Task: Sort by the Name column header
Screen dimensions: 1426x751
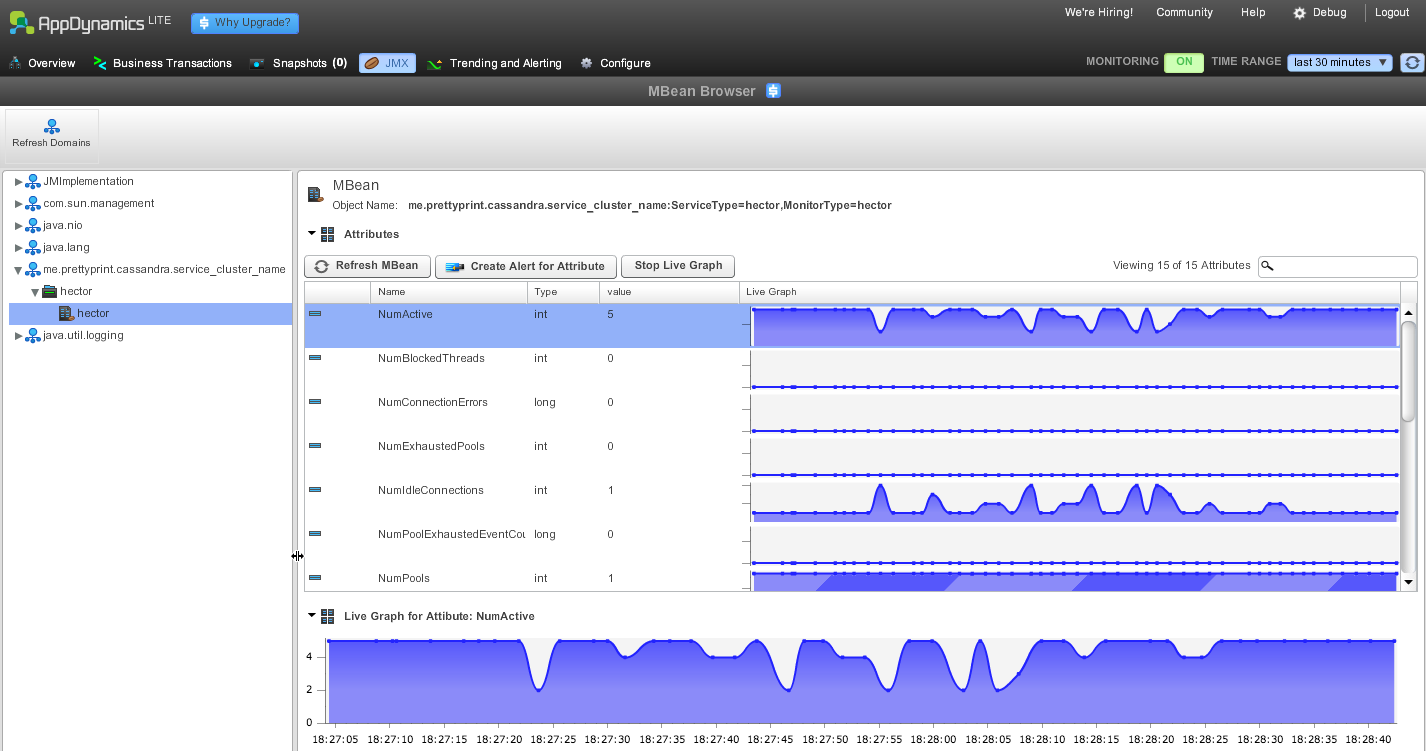Action: pos(449,292)
